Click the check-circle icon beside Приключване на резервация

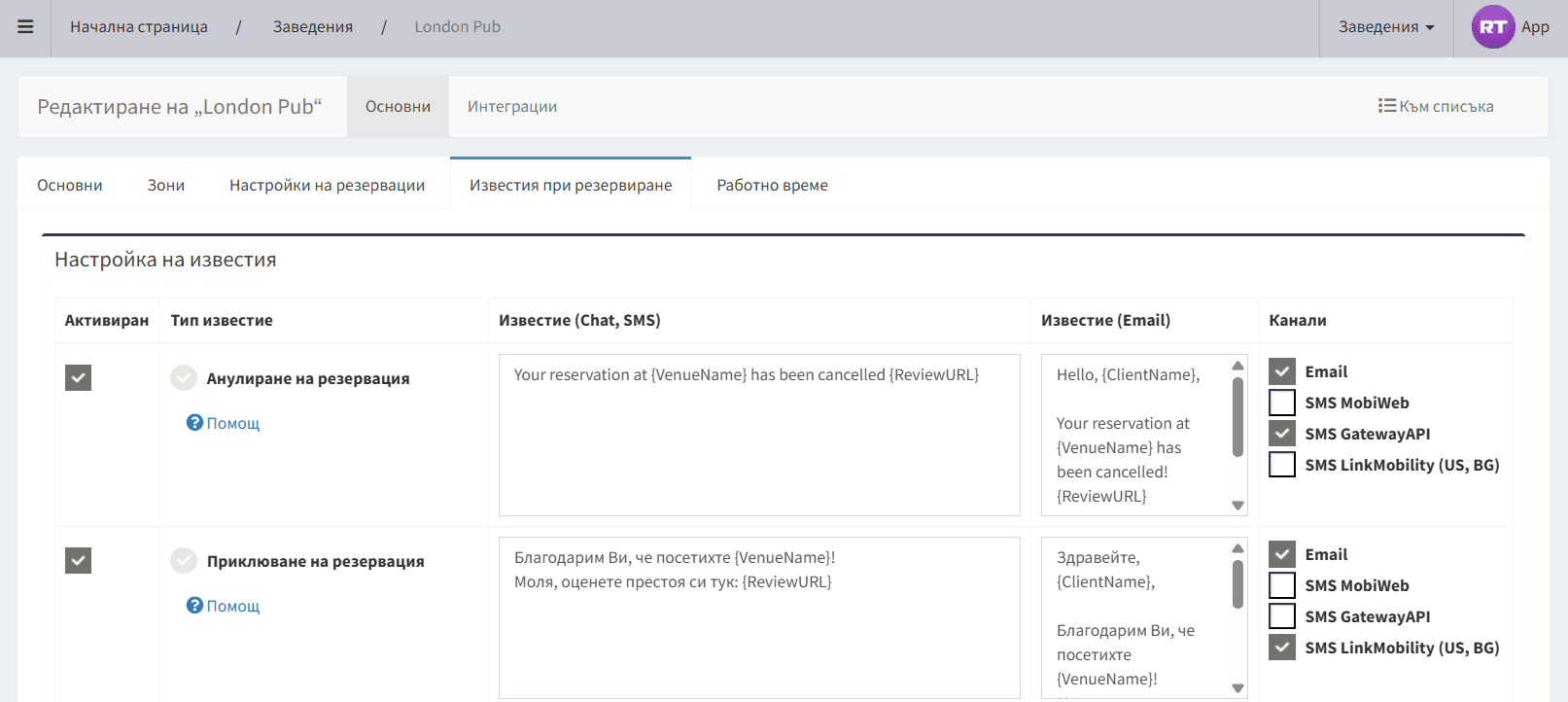point(184,561)
